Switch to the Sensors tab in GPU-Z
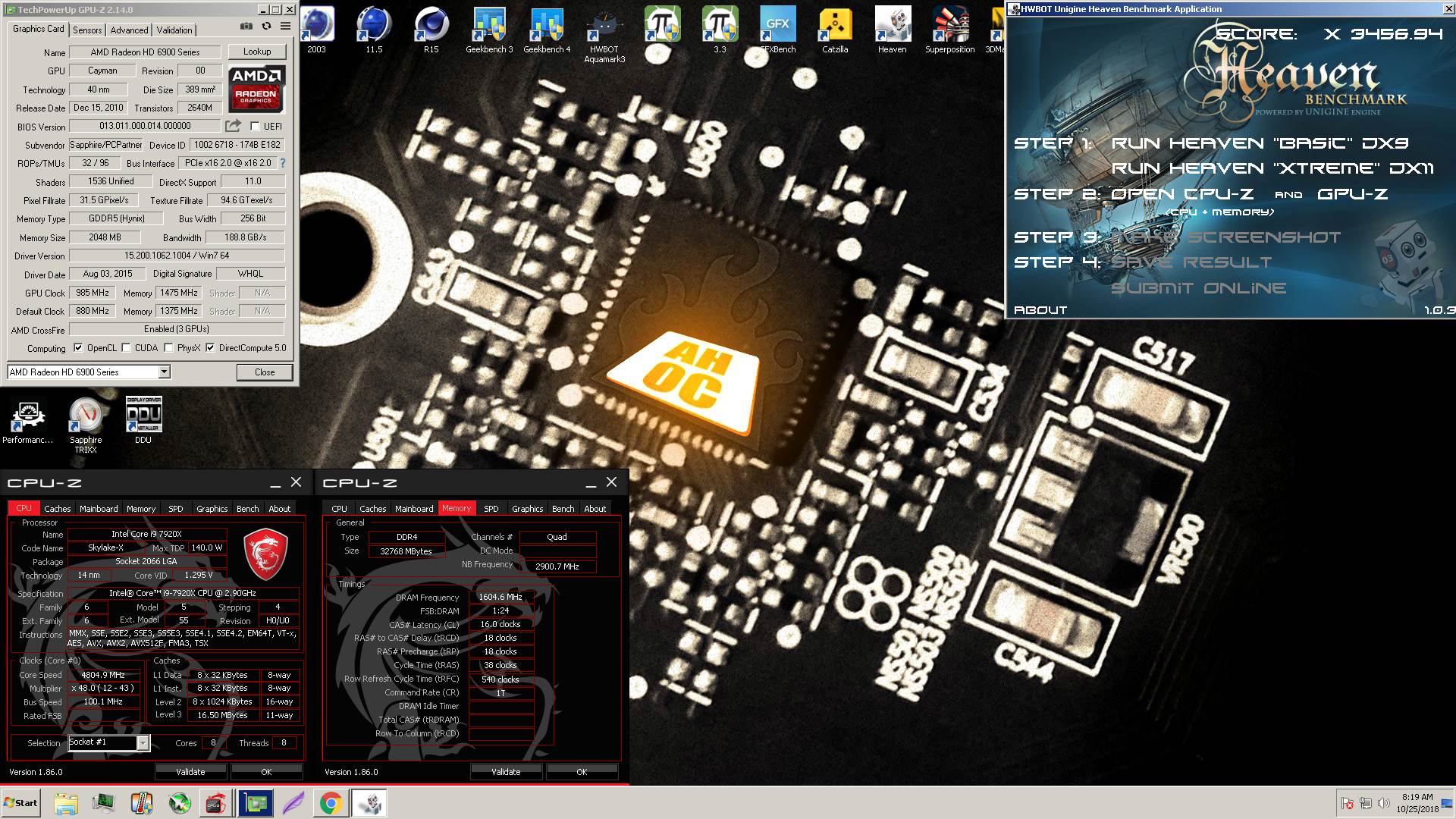This screenshot has height=819, width=1456. [87, 30]
